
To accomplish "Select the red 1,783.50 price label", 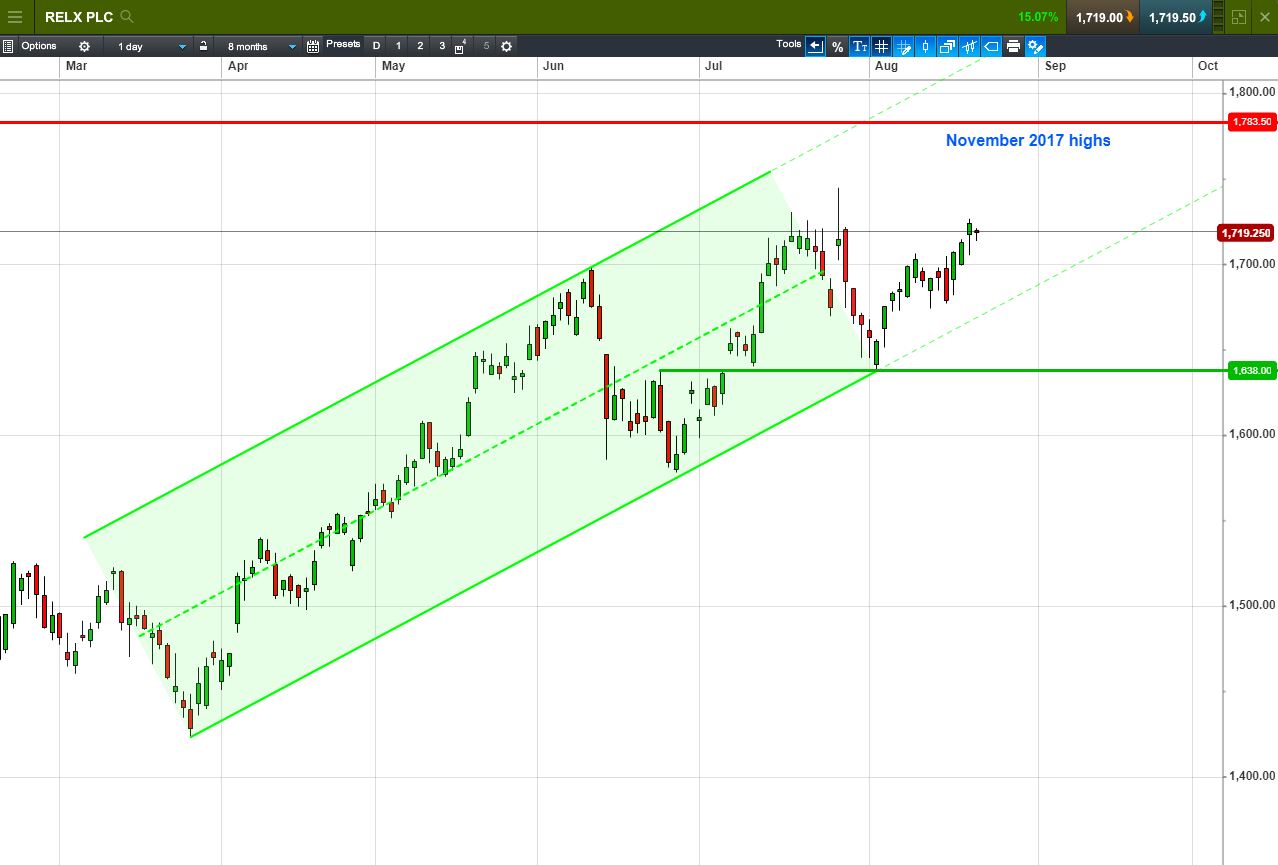I will click(x=1251, y=122).
